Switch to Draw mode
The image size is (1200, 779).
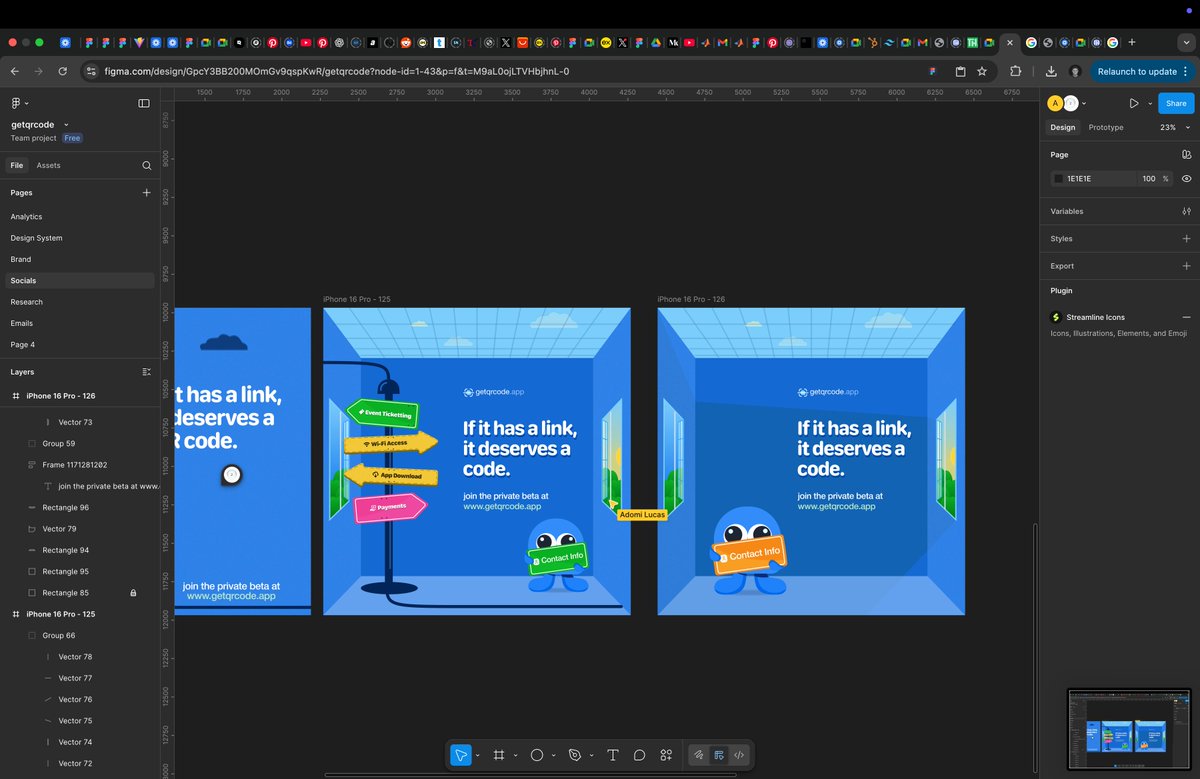(x=699, y=755)
